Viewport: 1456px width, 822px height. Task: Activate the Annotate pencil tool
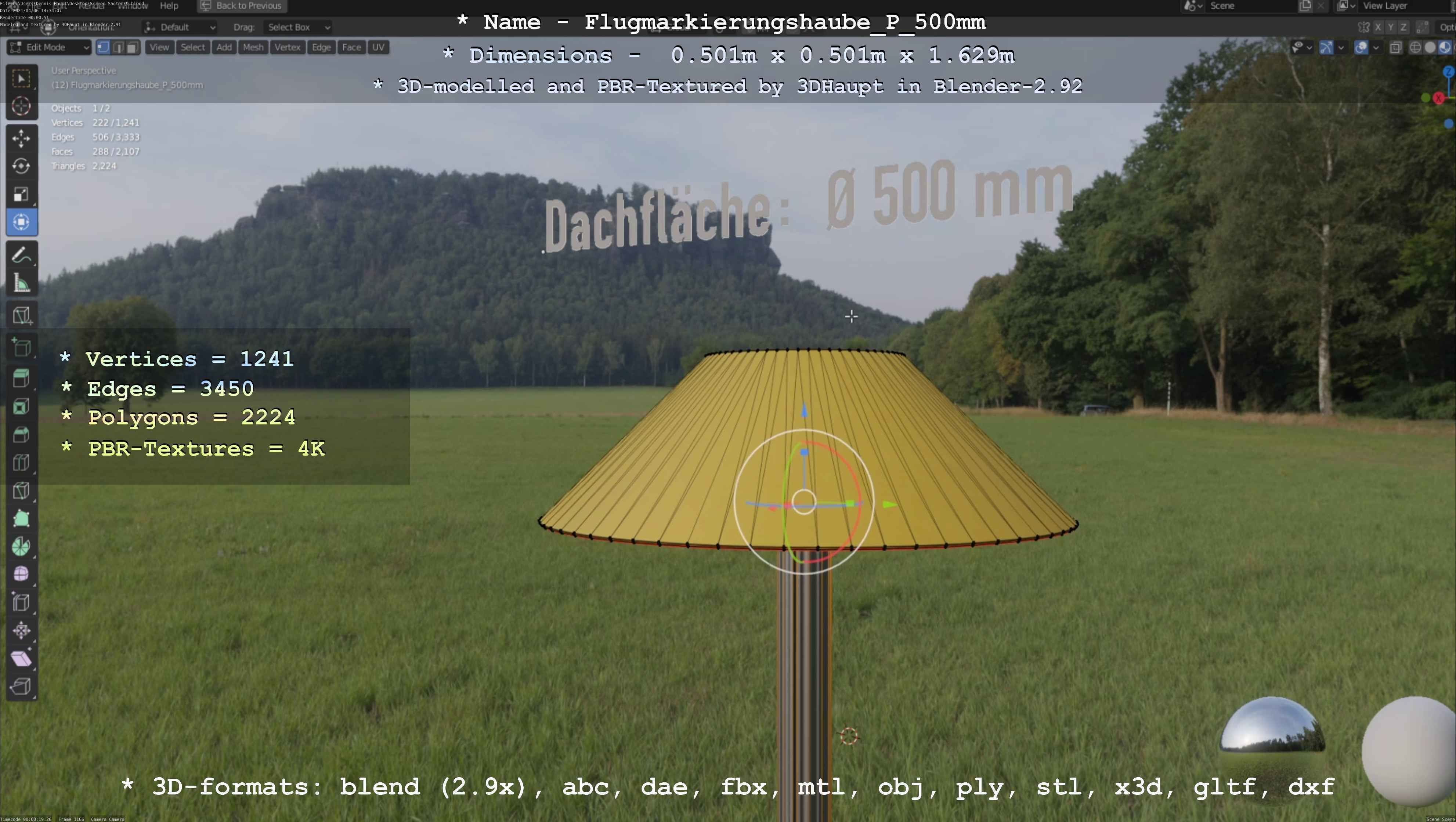21,255
